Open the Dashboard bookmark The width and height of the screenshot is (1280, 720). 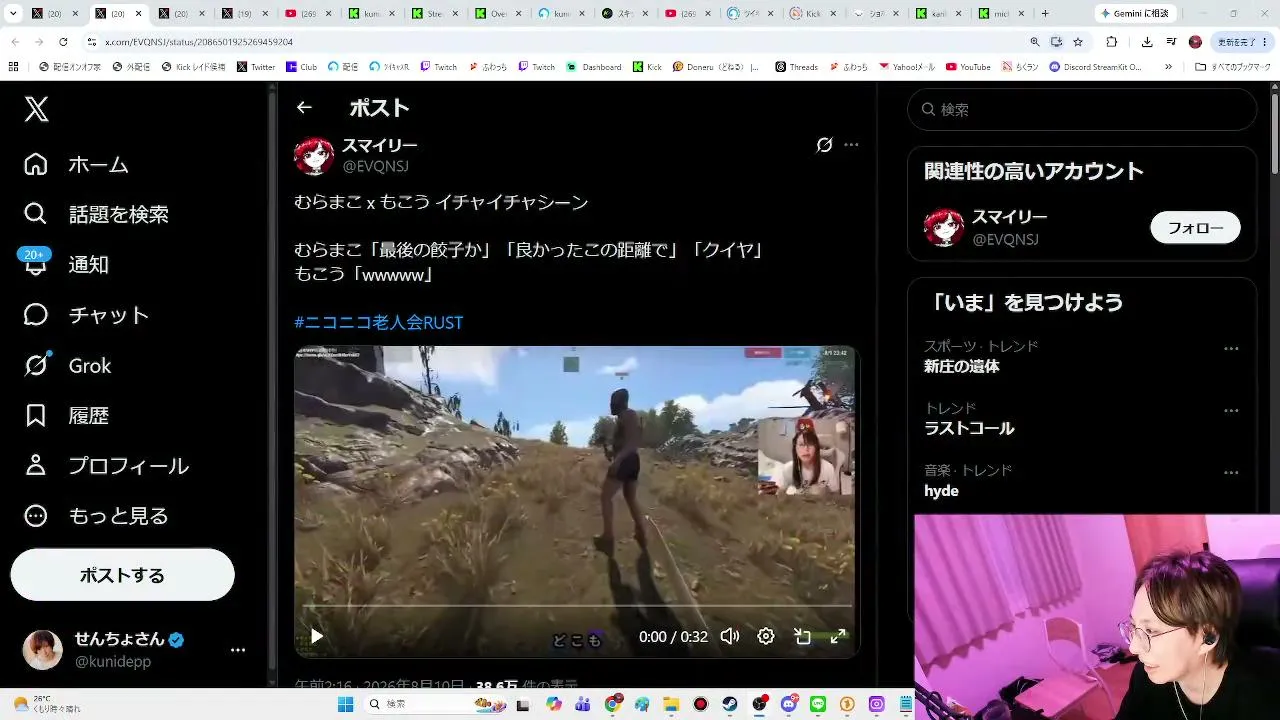coord(594,67)
